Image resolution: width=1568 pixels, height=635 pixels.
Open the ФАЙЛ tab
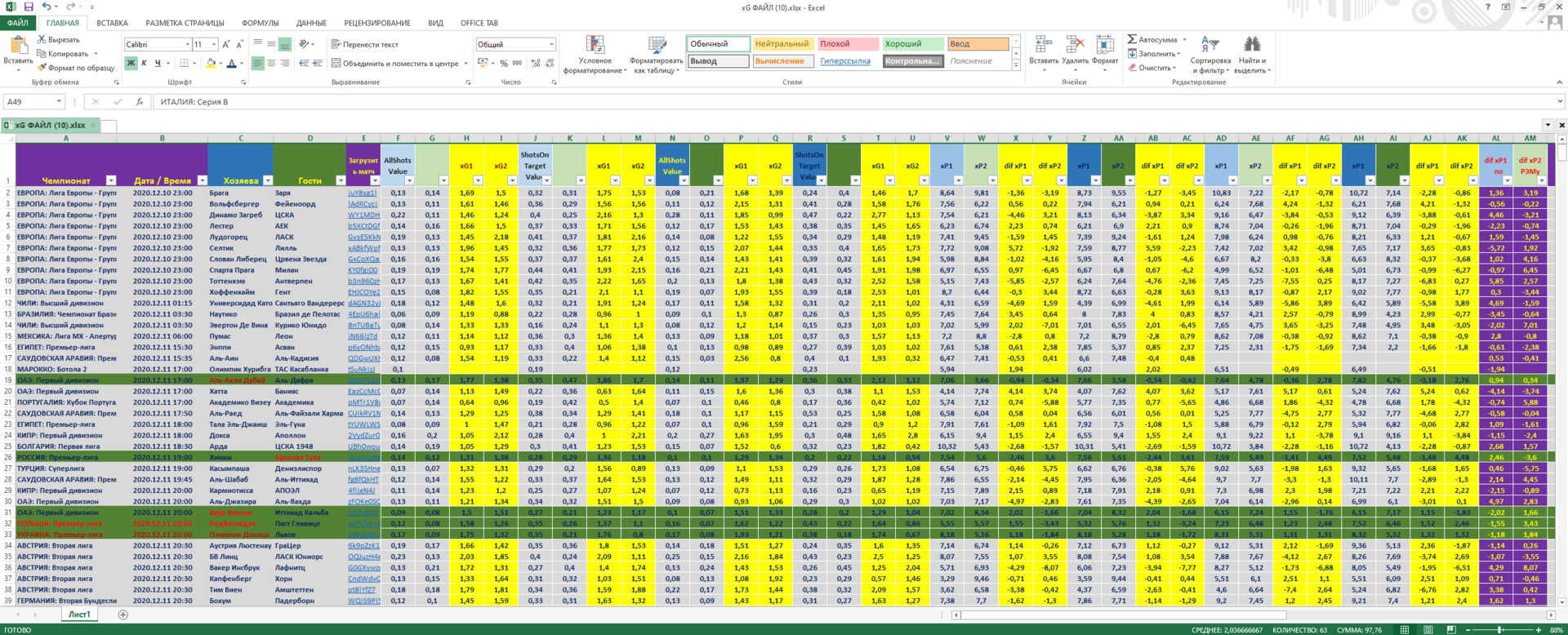(18, 23)
